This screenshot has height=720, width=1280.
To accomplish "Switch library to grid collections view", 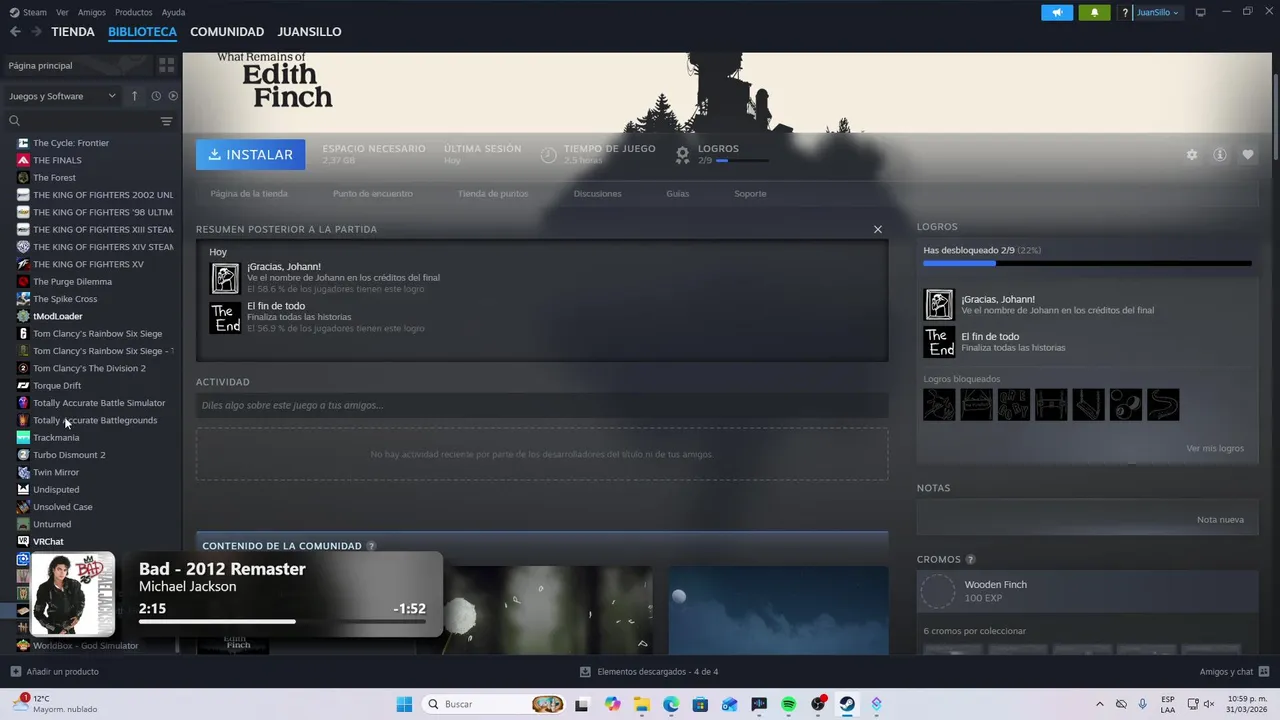I will click(166, 65).
